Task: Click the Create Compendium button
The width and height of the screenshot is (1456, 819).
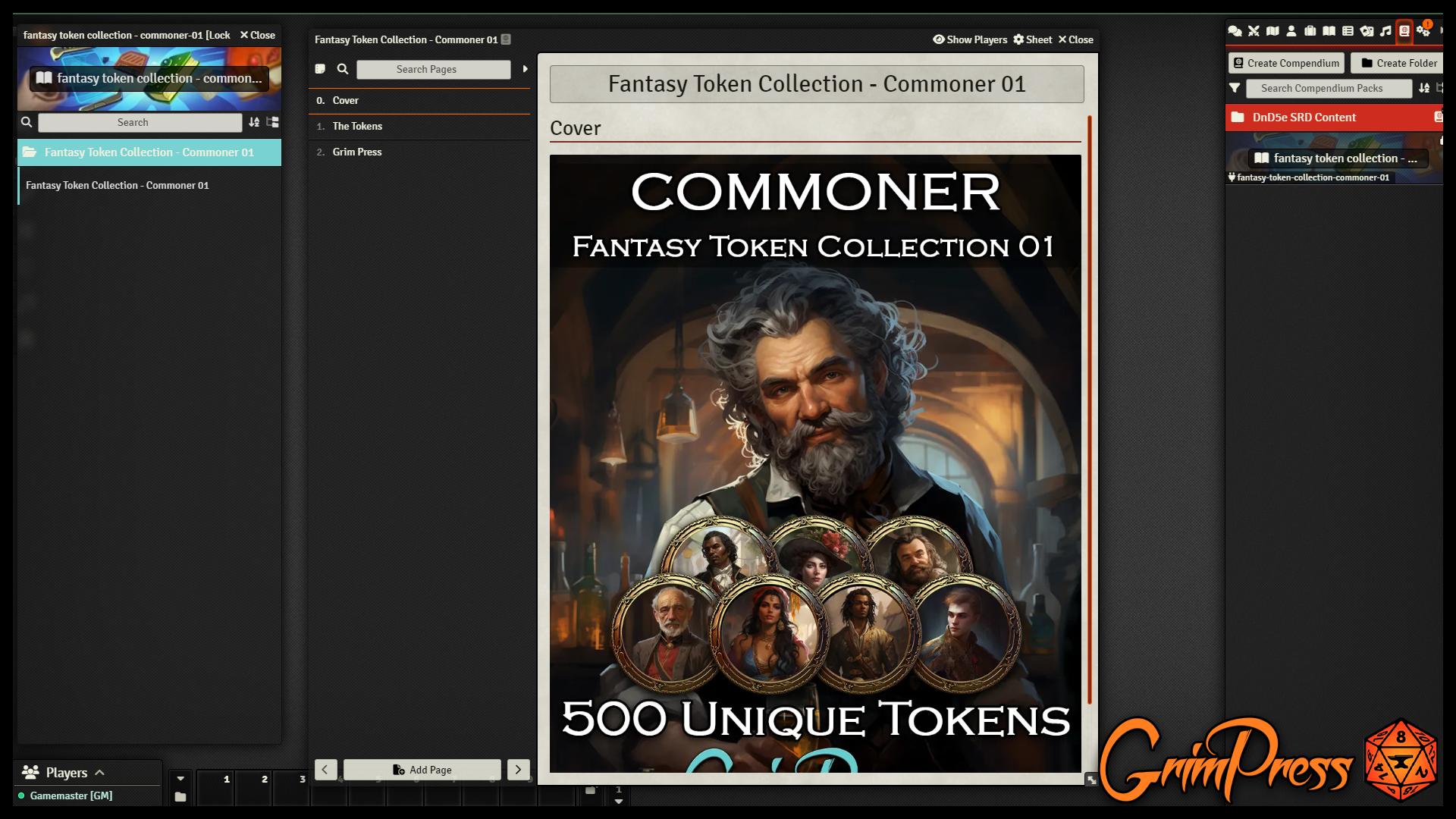Action: pos(1285,63)
